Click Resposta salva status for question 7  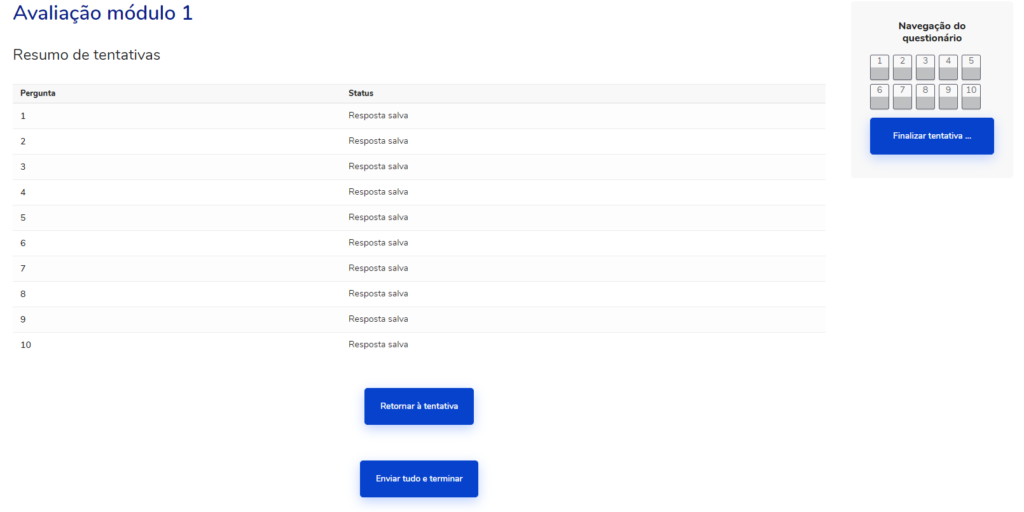378,268
